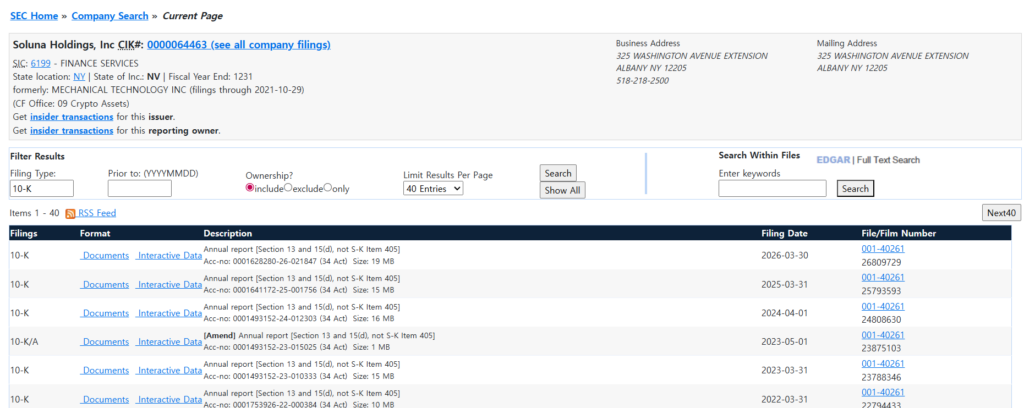
Task: Click 'Items 1 - 40' text
Action: [35, 213]
